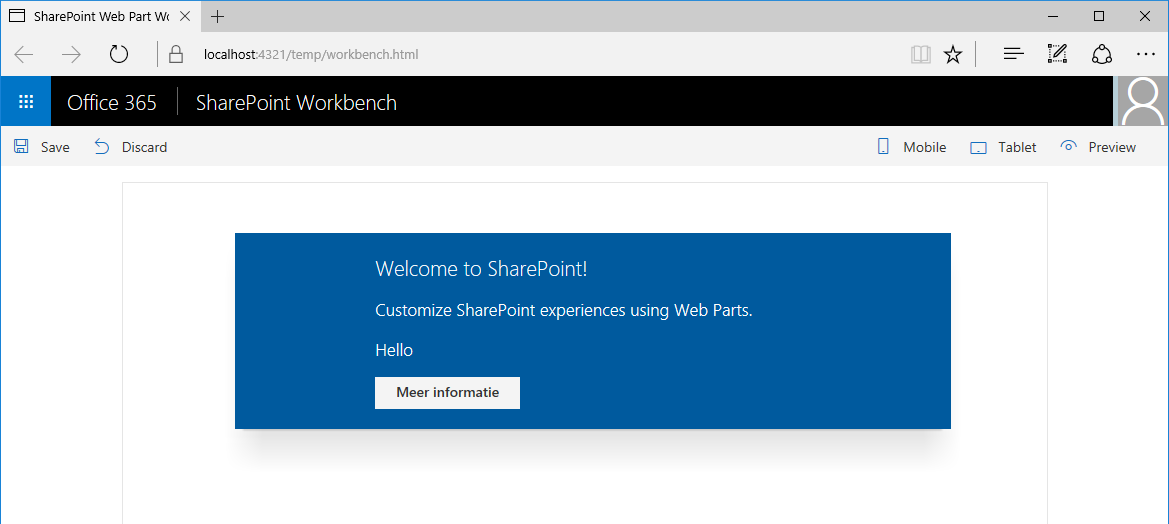Go back to previous page
1169x524 pixels.
pos(25,54)
